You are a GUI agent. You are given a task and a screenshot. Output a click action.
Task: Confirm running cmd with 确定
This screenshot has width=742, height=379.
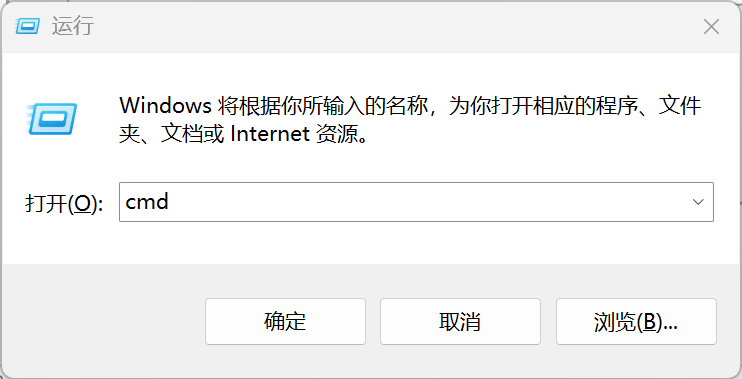click(x=285, y=321)
